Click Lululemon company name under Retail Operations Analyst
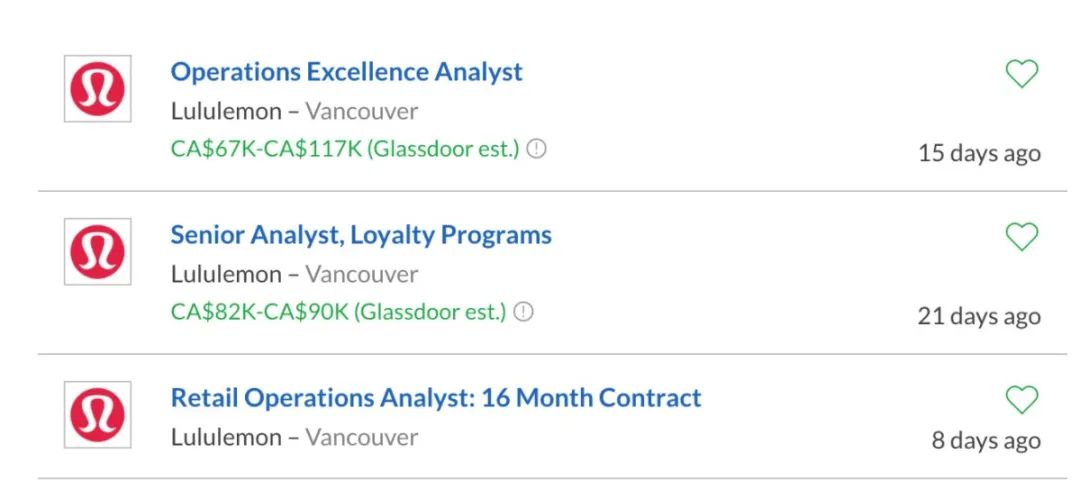The image size is (1080, 490). (226, 437)
